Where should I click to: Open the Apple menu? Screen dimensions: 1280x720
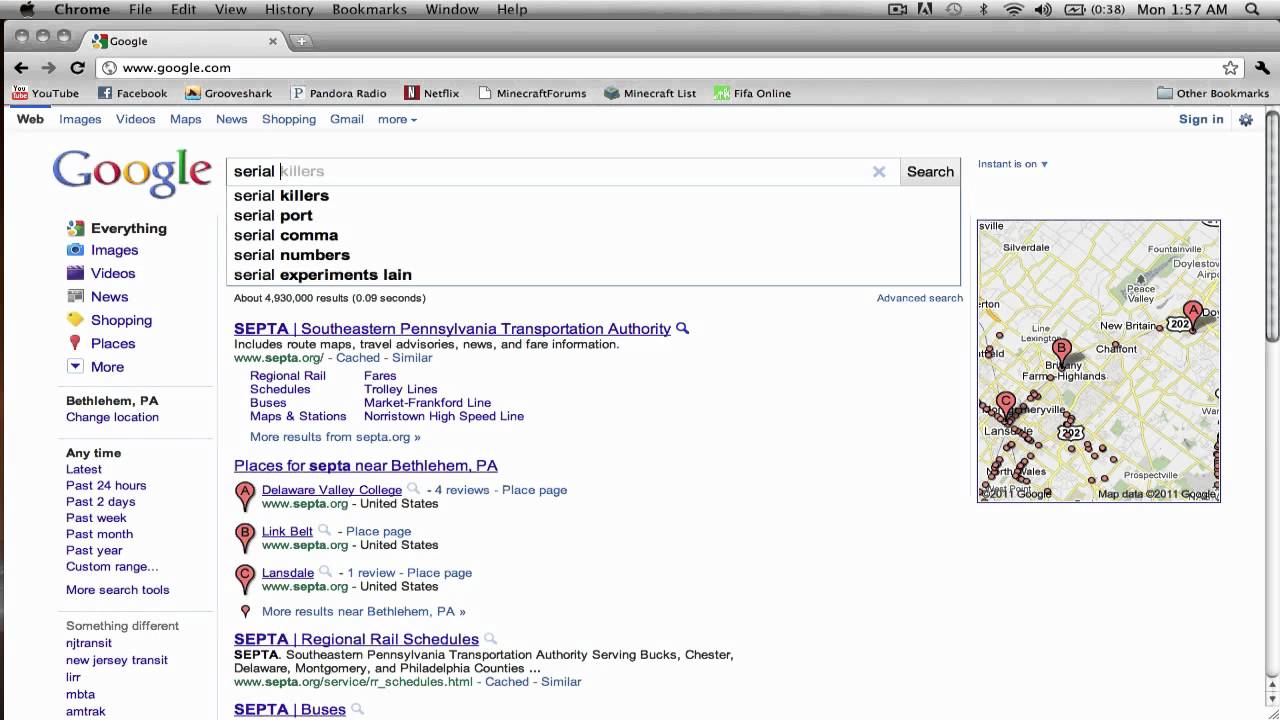(27, 9)
